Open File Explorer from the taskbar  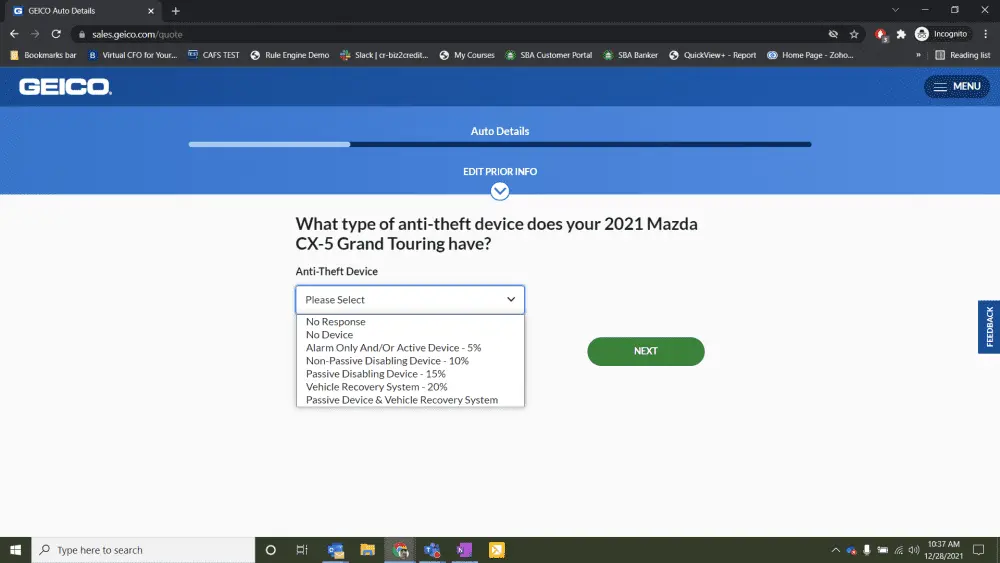tap(367, 550)
